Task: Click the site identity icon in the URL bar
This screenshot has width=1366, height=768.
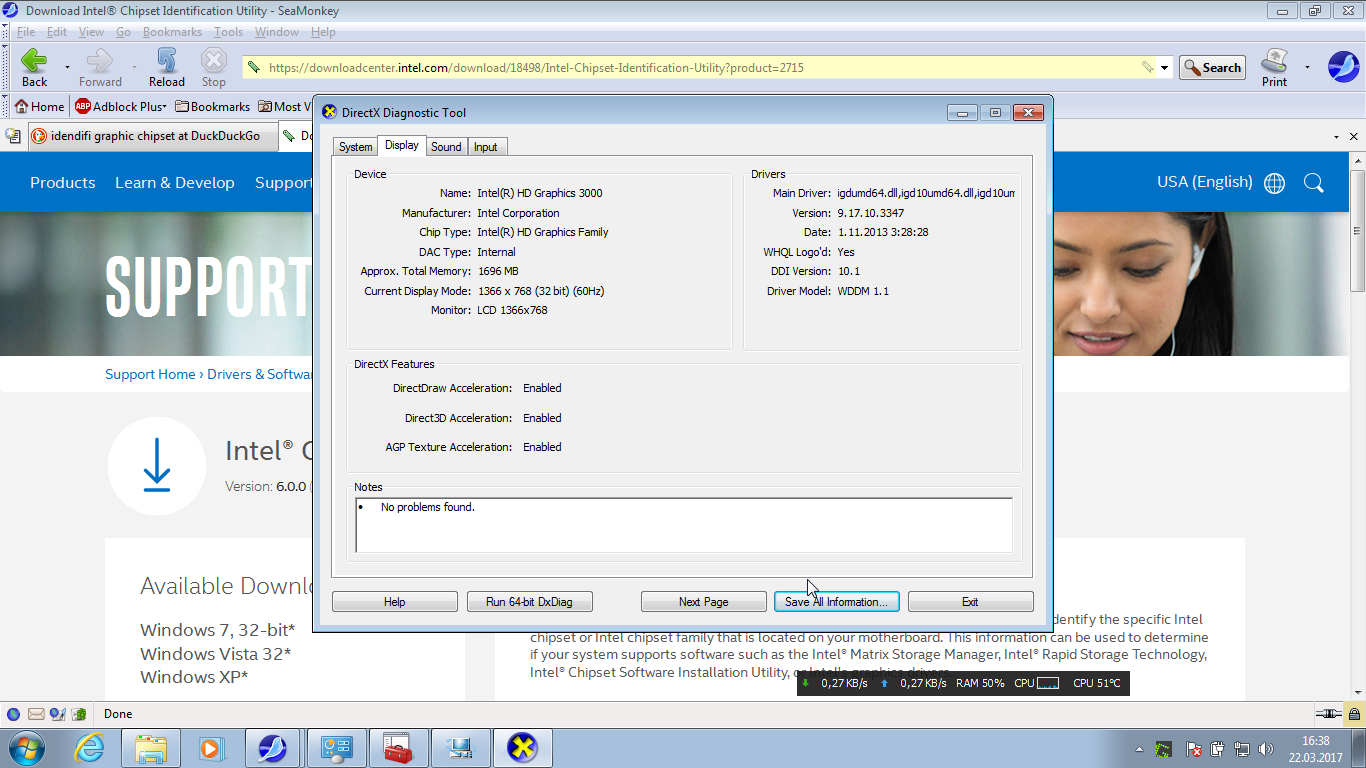Action: click(253, 68)
